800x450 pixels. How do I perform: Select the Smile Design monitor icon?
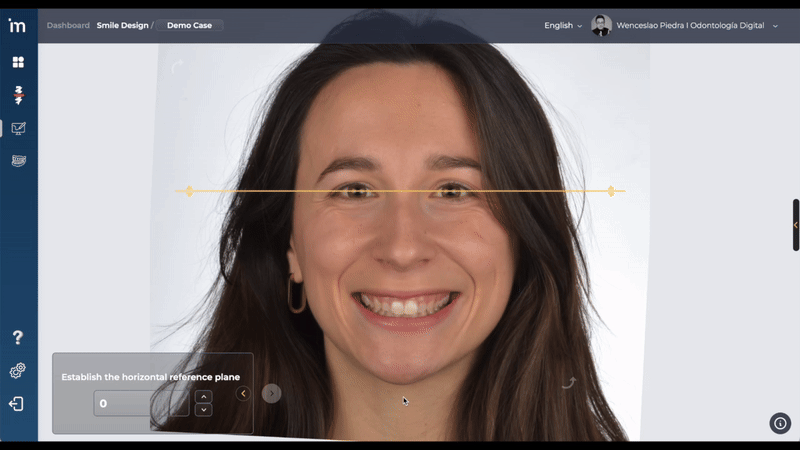click(18, 128)
